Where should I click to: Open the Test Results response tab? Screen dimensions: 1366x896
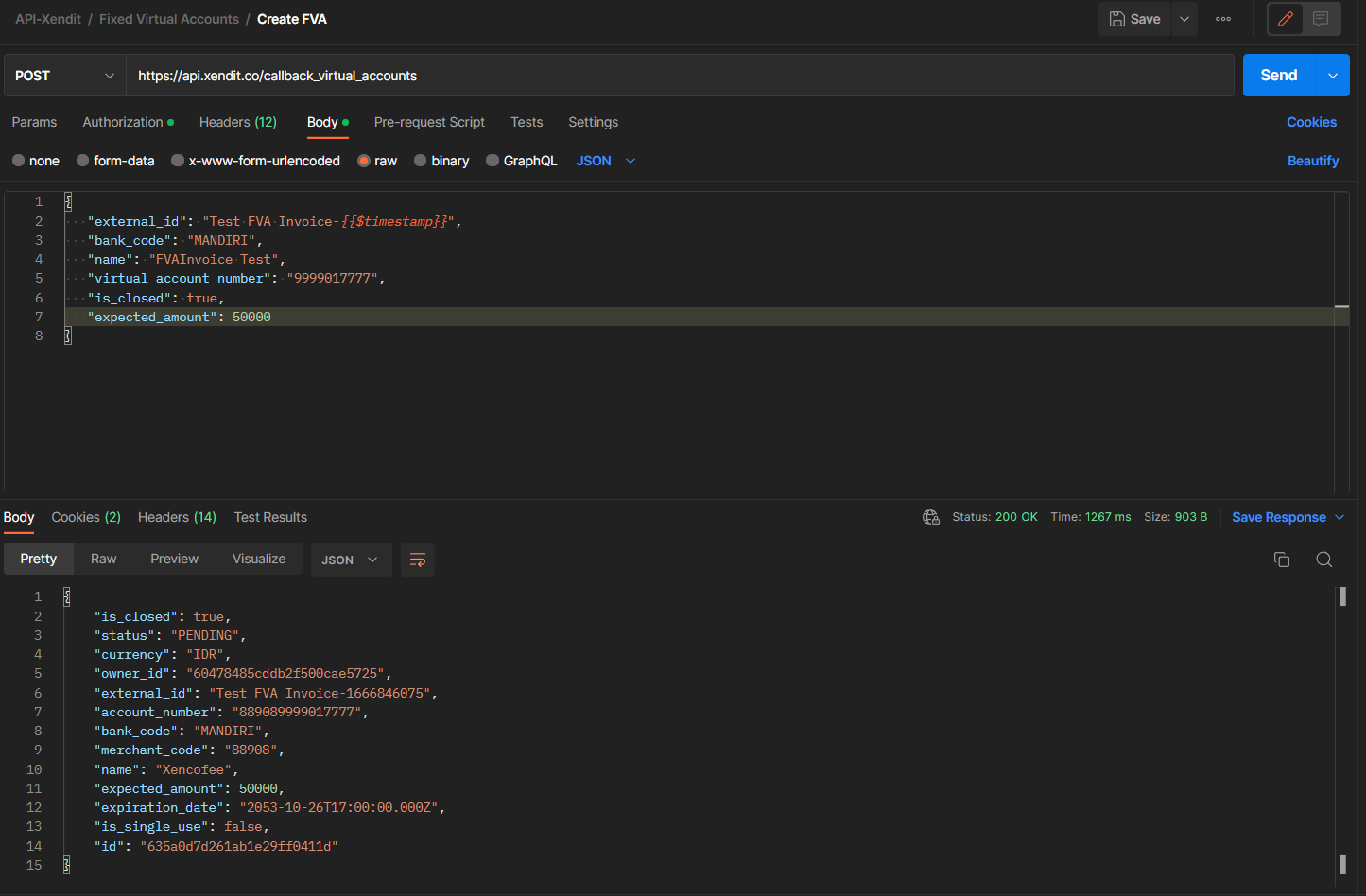pyautogui.click(x=270, y=517)
